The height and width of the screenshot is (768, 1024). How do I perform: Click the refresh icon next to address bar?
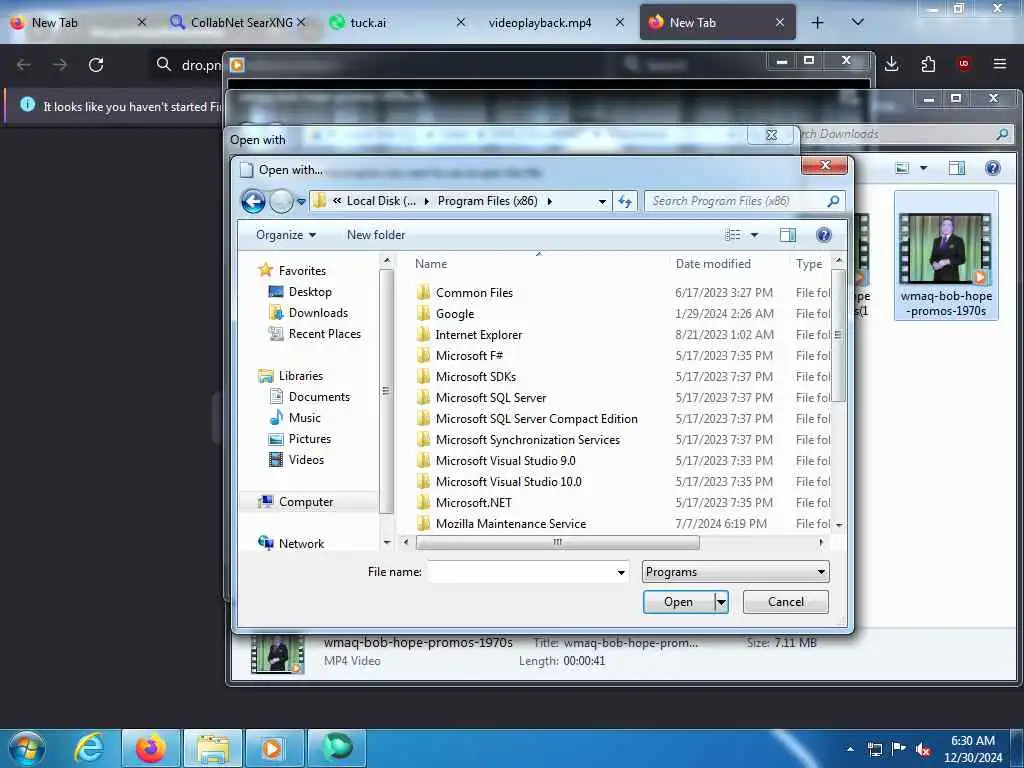tap(625, 201)
